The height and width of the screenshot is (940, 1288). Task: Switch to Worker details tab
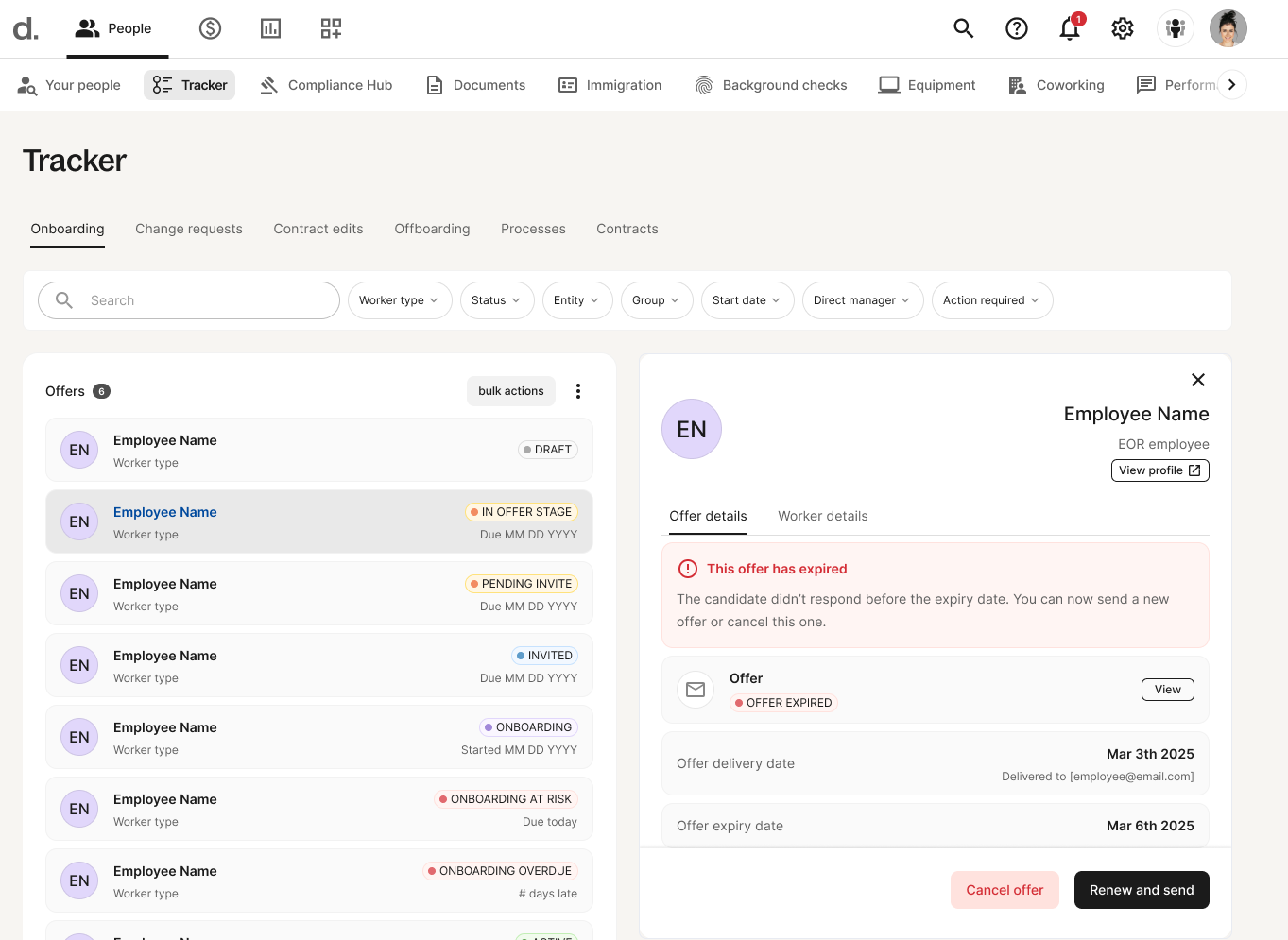pyautogui.click(x=822, y=516)
